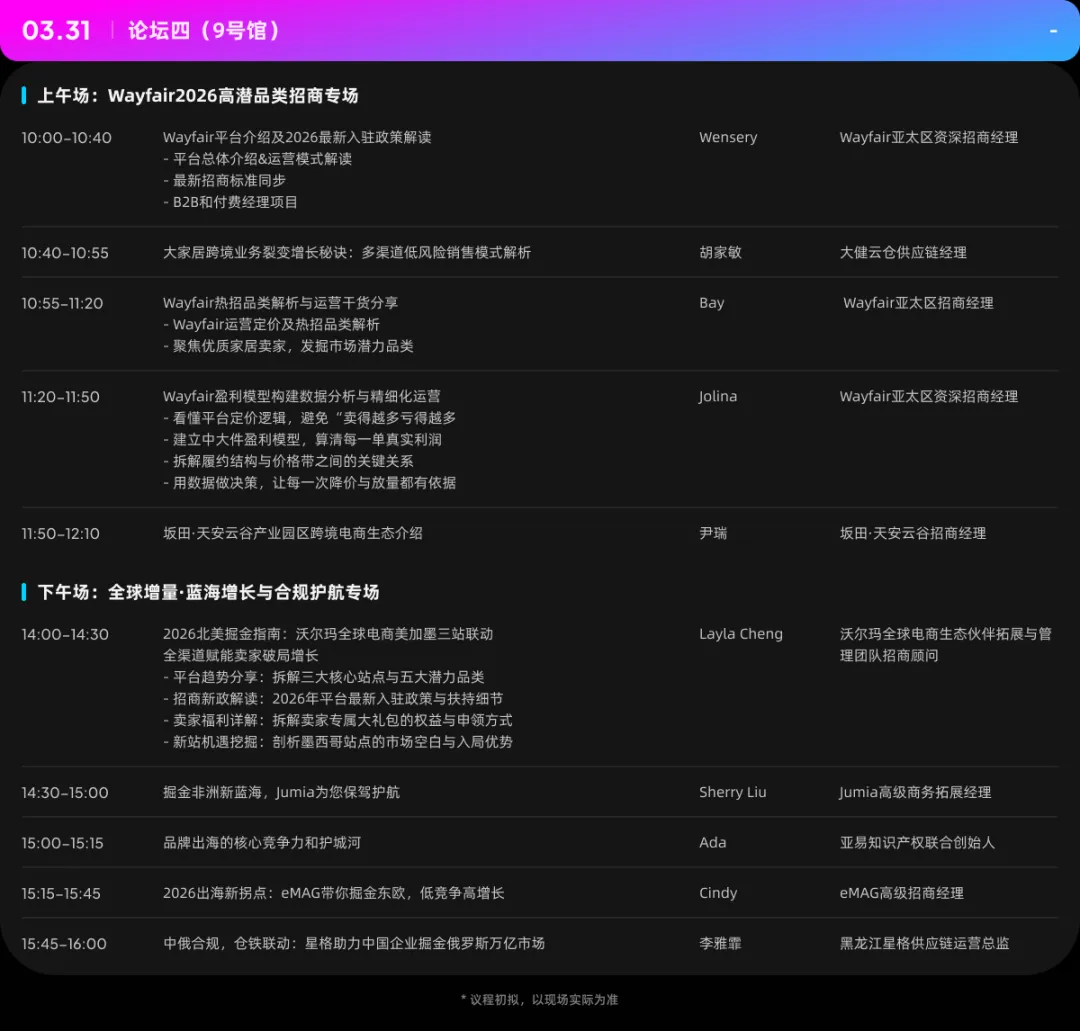This screenshot has height=1031, width=1080.
Task: Select speaker name Cindy
Action: (718, 893)
